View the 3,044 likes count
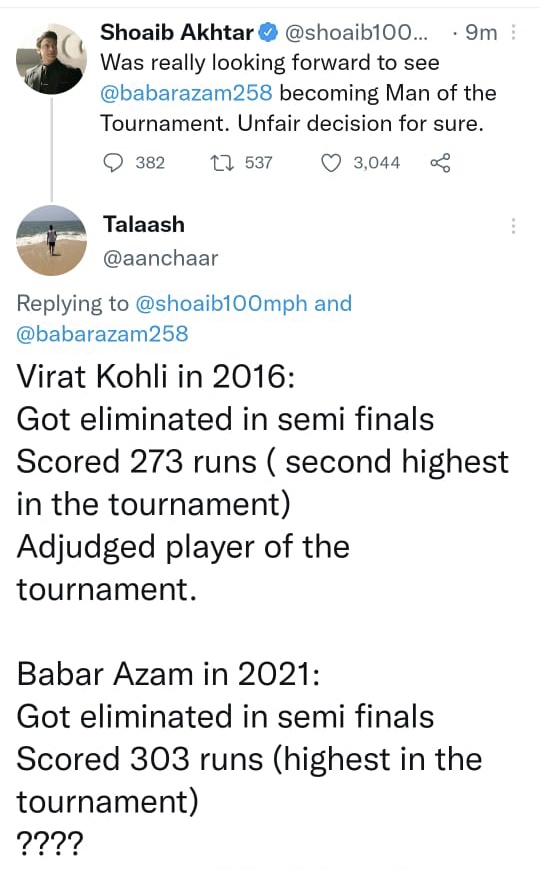 coord(377,163)
